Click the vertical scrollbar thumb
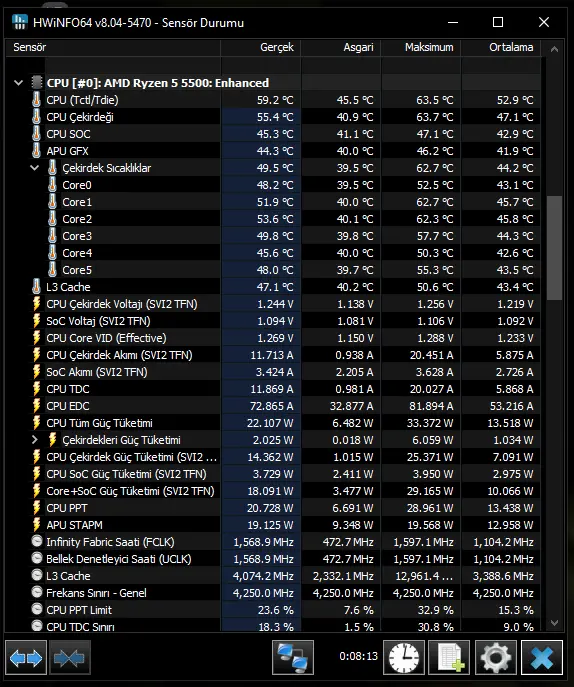 [x=554, y=248]
